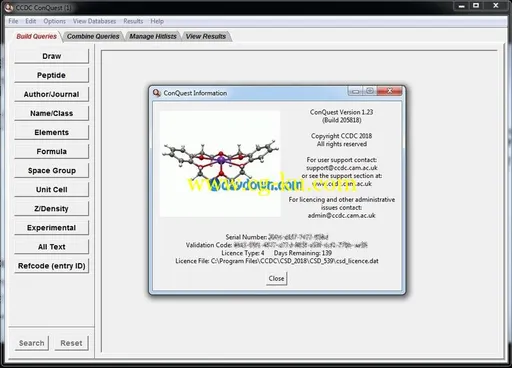Switch to the View Results tab
512x368 pixels.
[206, 36]
